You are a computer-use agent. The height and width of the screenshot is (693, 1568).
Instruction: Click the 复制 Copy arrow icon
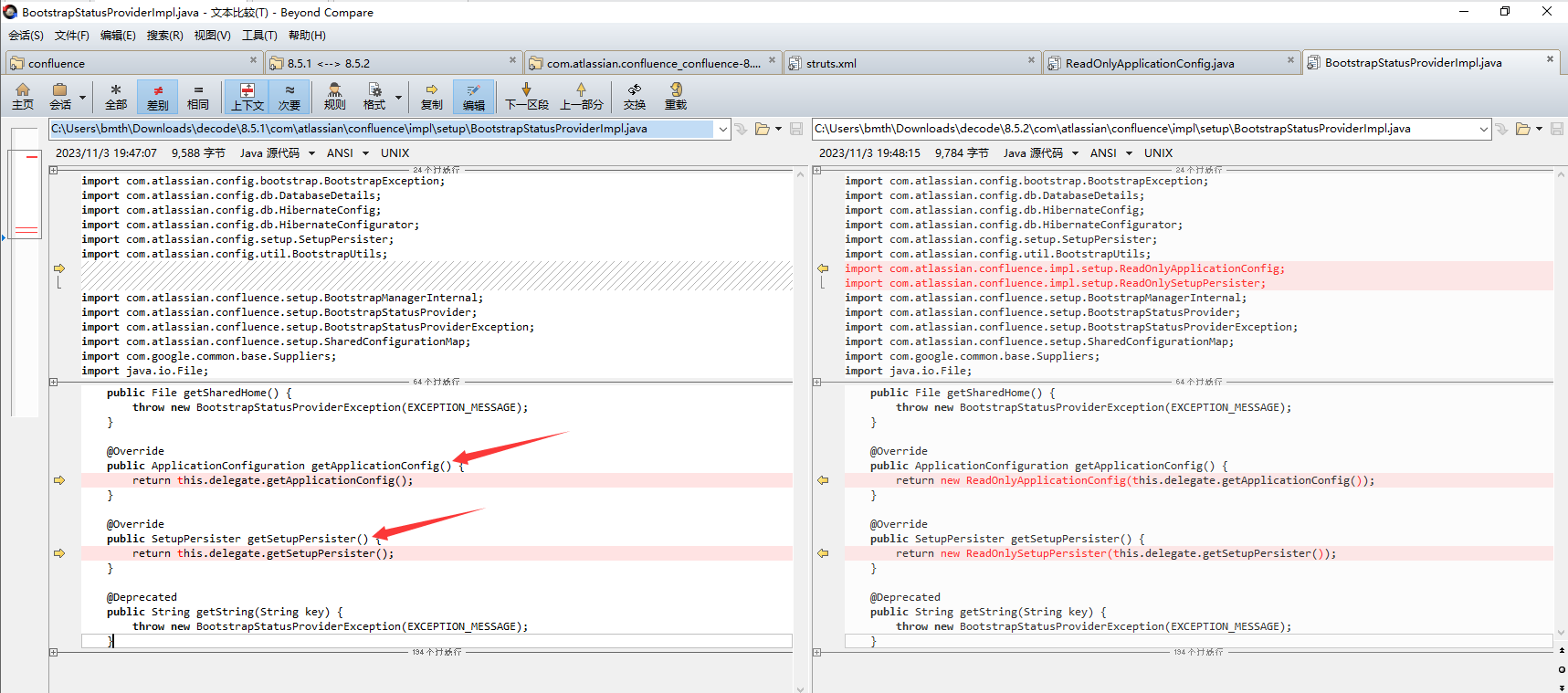tap(432, 96)
